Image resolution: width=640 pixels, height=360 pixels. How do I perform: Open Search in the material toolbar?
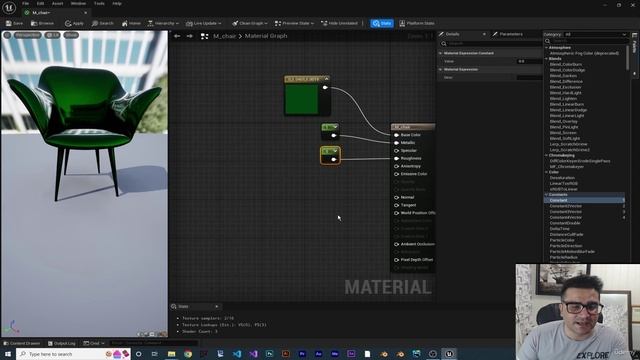coord(102,23)
